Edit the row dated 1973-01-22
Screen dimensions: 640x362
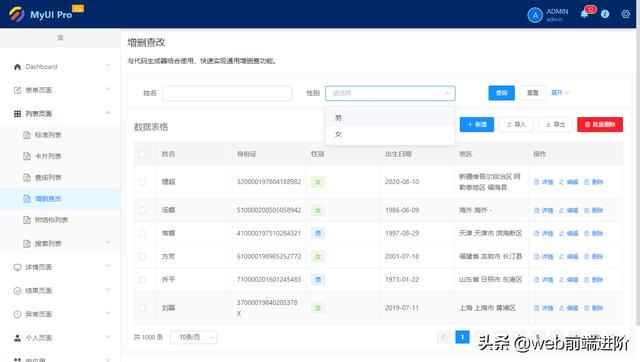pyautogui.click(x=568, y=280)
